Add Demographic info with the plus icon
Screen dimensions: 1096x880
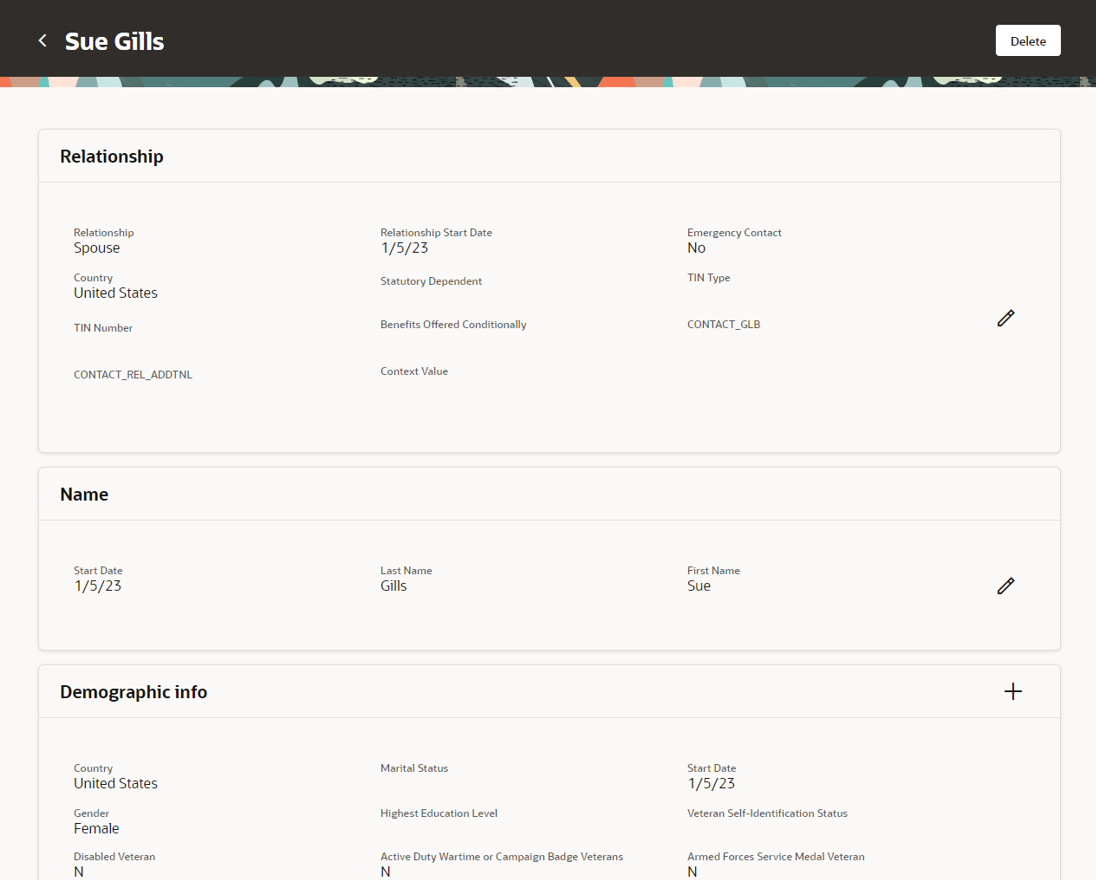point(1013,691)
